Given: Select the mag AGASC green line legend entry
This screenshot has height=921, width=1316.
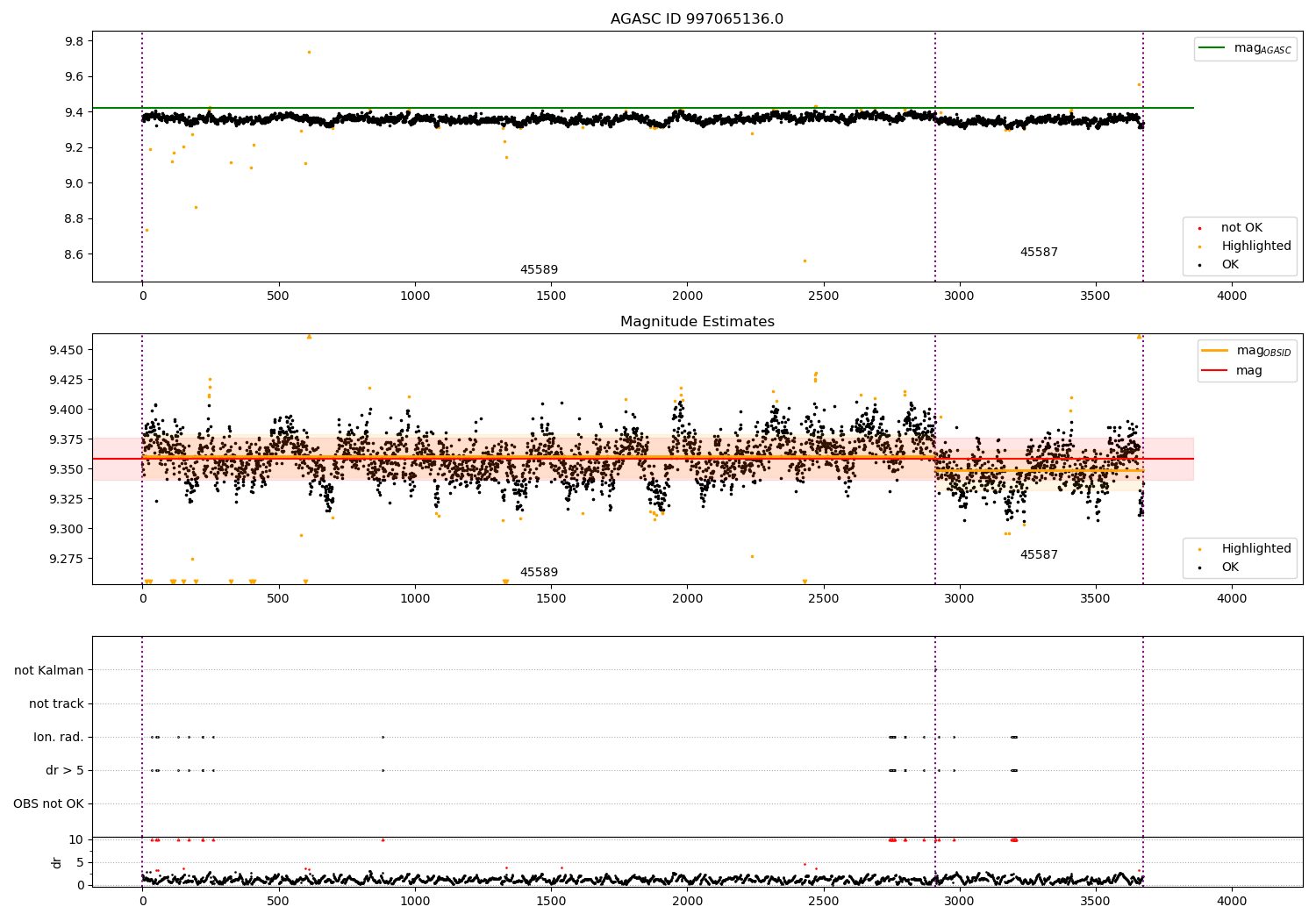Looking at the screenshot, I should 1245,48.
